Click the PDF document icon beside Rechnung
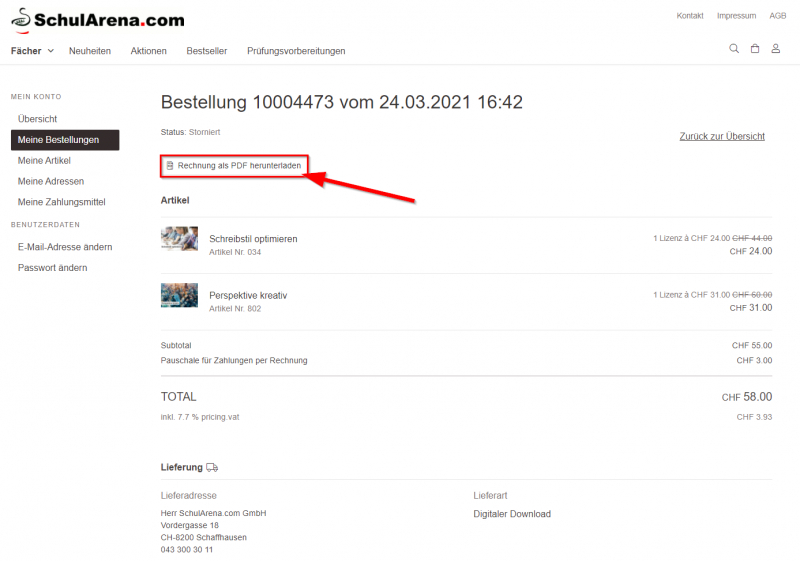 [x=170, y=165]
